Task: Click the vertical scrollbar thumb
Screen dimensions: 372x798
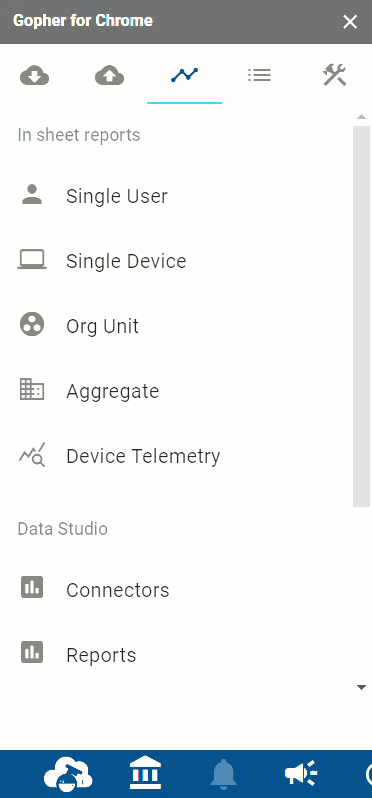Action: (361, 316)
